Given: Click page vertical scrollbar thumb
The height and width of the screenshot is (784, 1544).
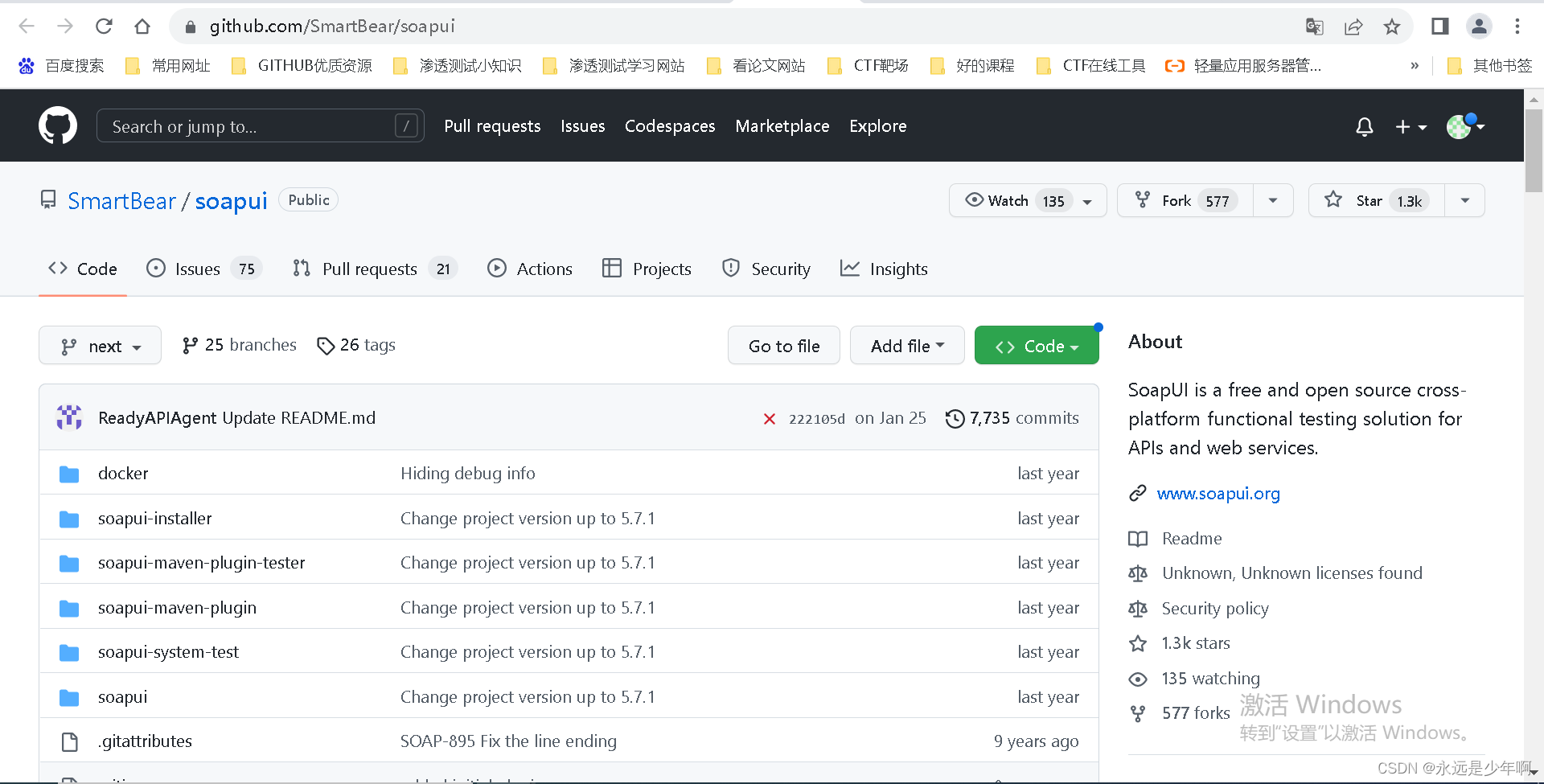Looking at the screenshot, I should coord(1534,151).
